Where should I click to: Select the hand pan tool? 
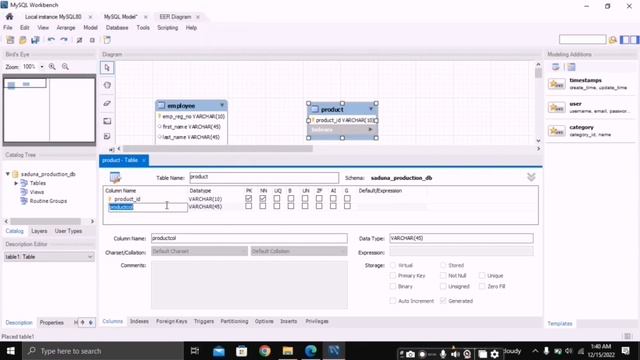click(107, 85)
